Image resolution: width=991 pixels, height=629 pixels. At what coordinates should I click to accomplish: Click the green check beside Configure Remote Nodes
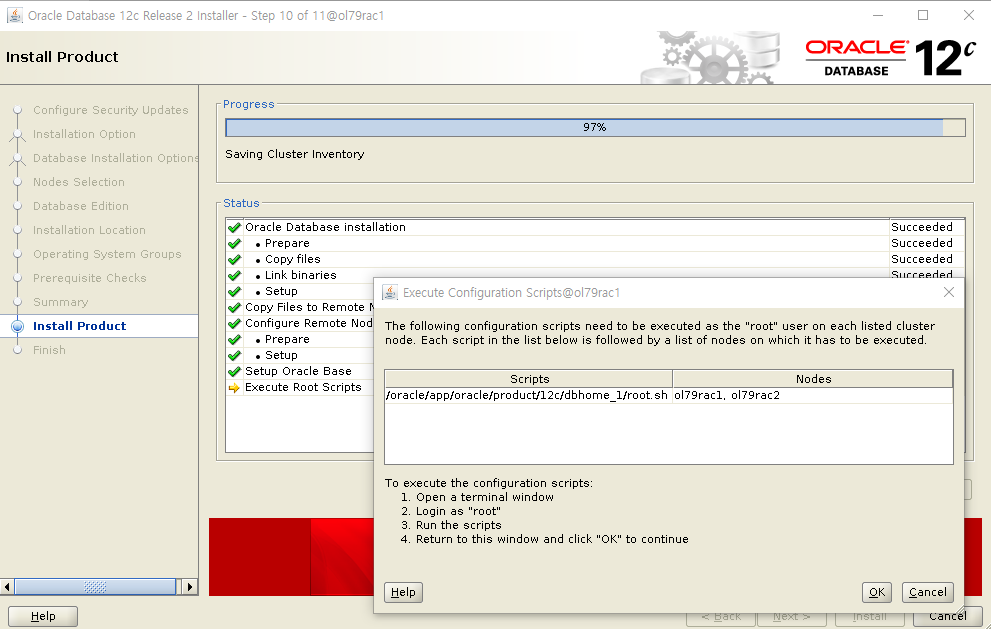coord(234,324)
